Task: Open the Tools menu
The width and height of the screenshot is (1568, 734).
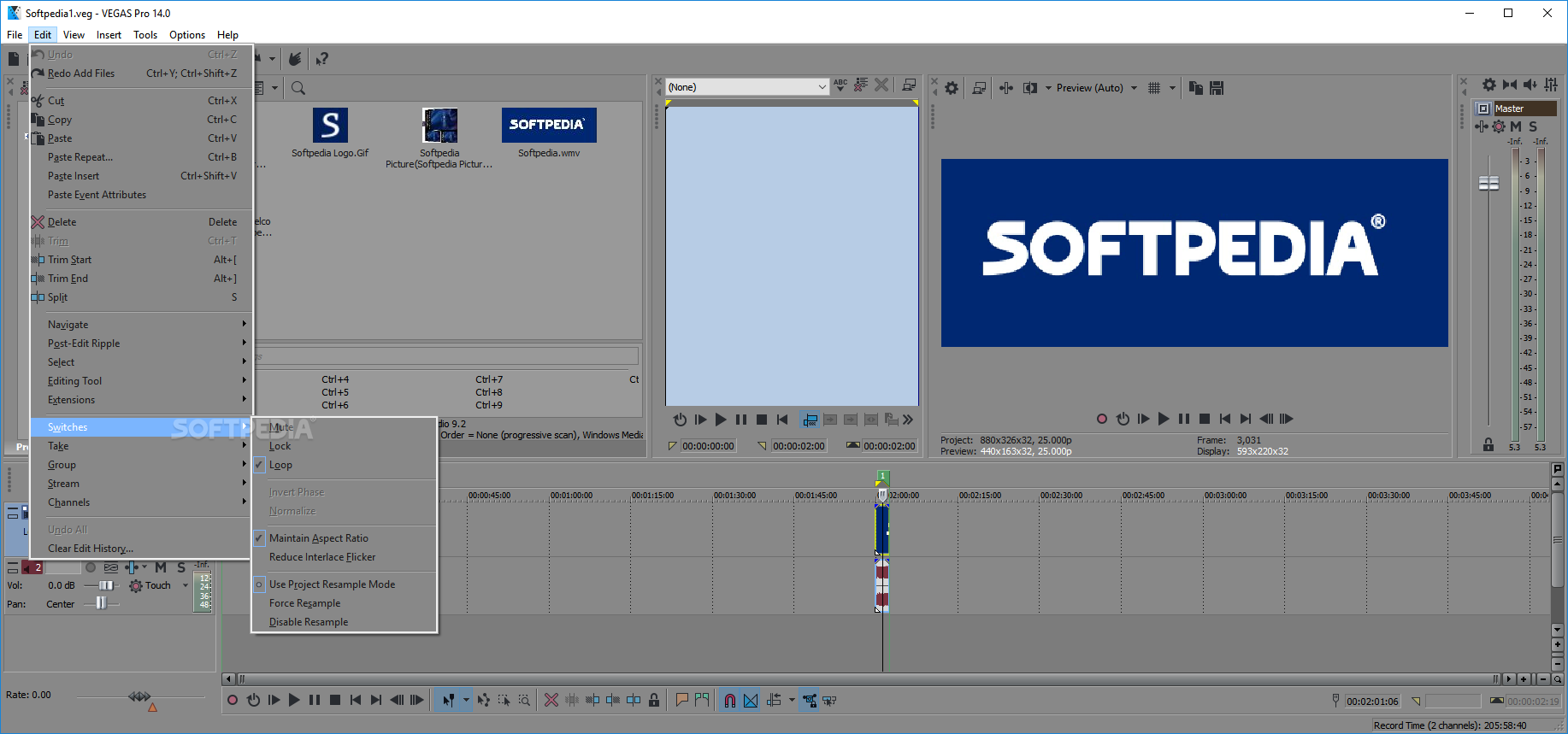Action: [145, 35]
